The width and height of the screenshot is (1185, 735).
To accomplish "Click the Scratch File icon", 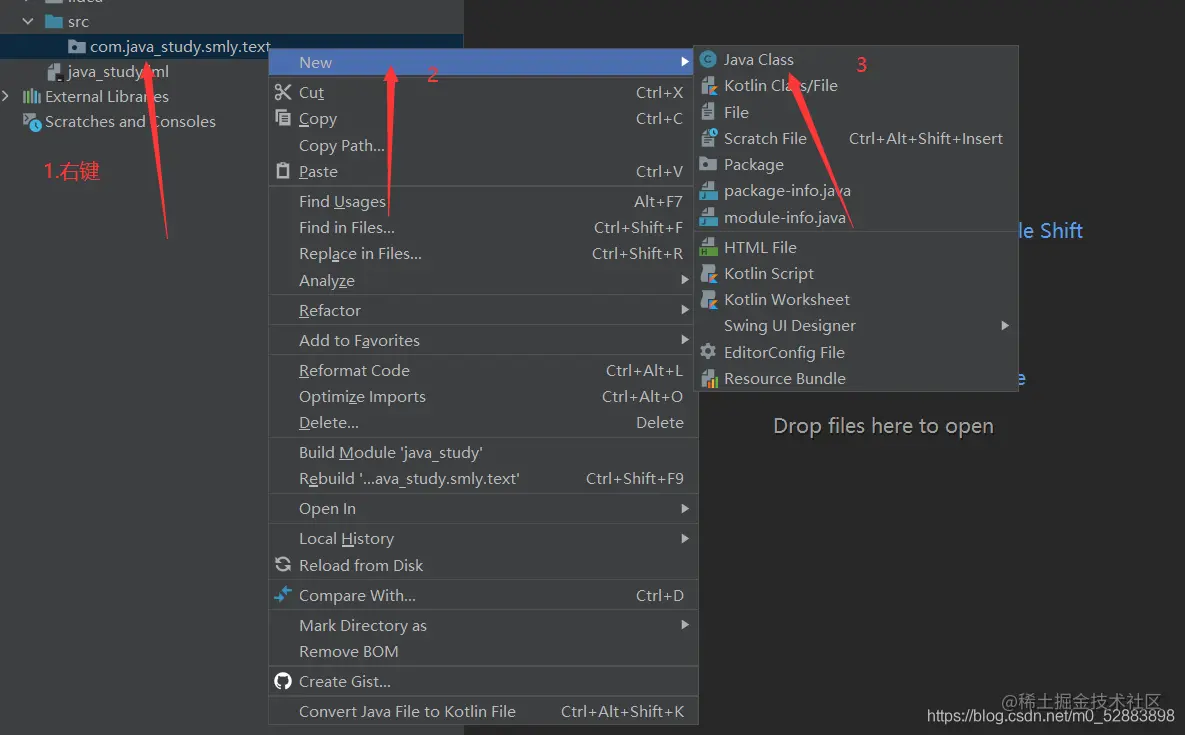I will [708, 137].
